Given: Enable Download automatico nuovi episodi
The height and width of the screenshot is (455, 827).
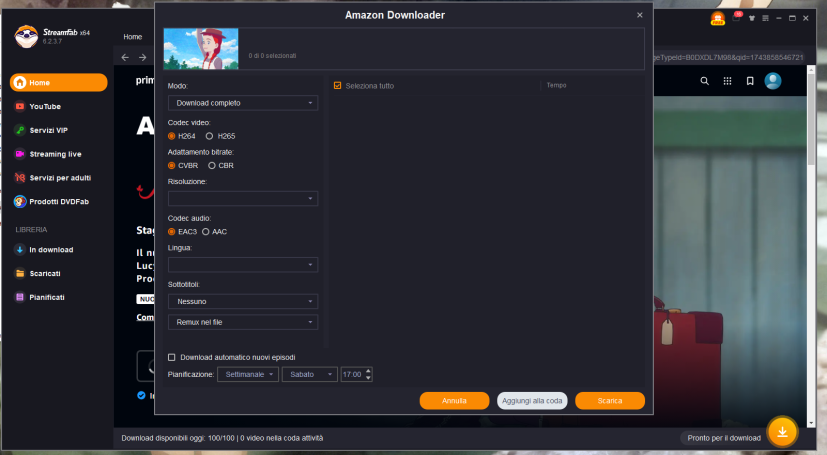Looking at the screenshot, I should (171, 357).
